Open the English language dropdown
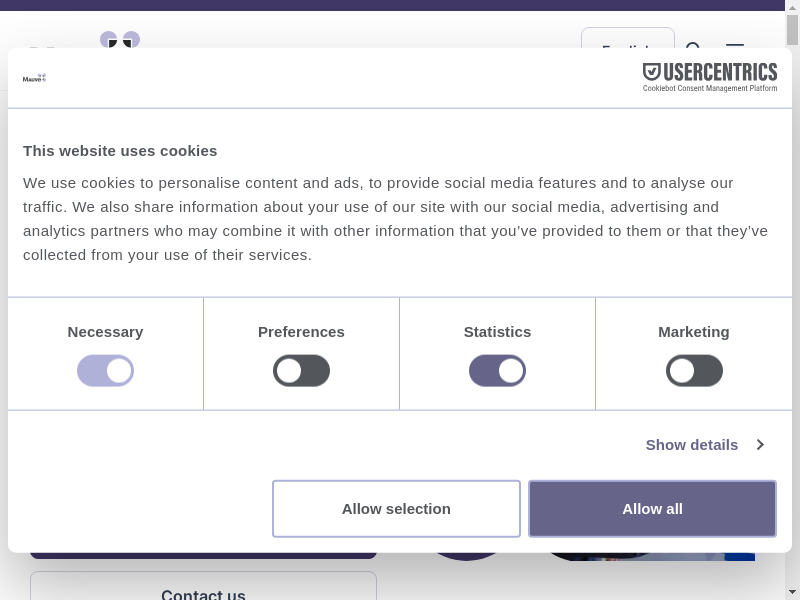This screenshot has height=600, width=800. [x=627, y=40]
